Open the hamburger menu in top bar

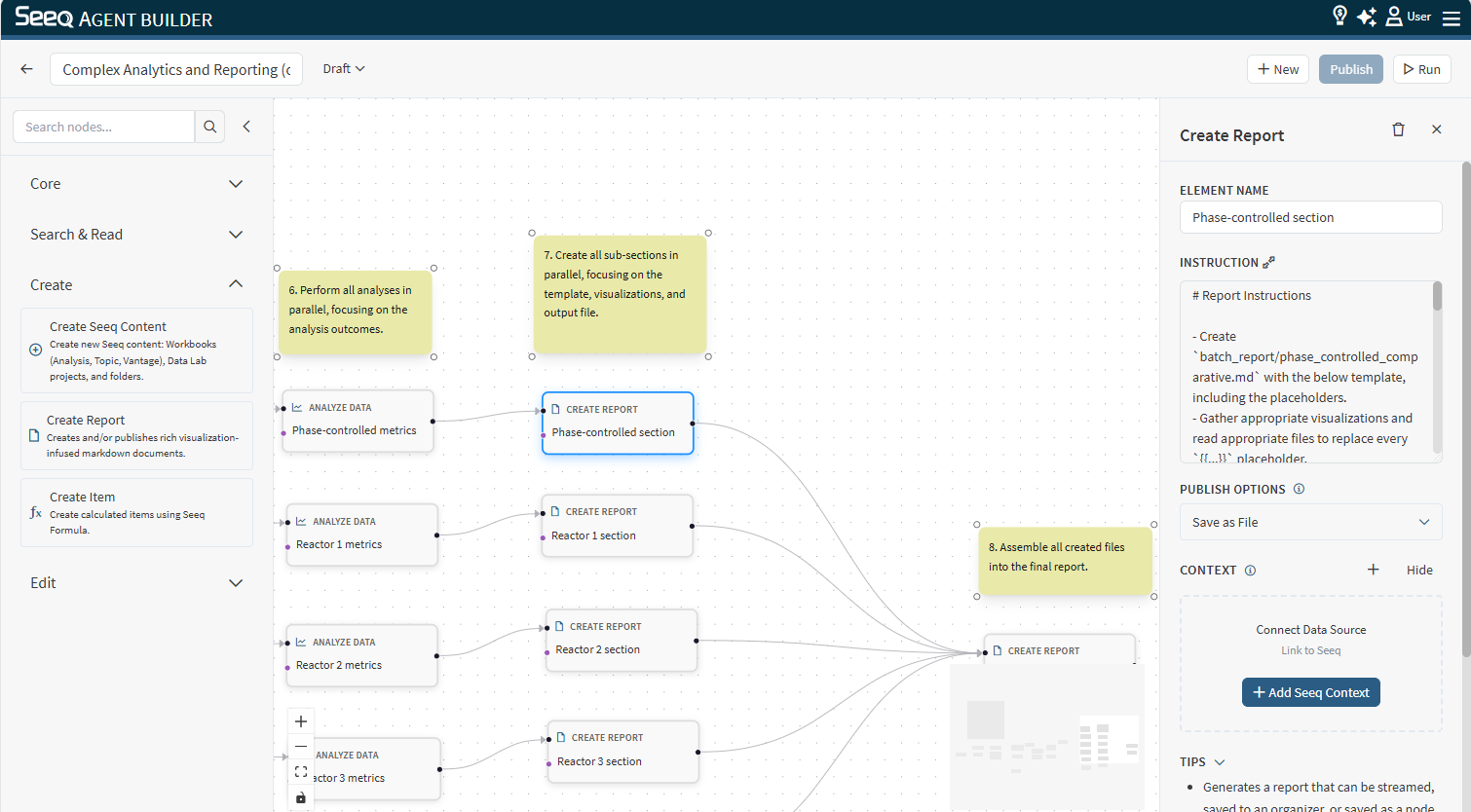click(1451, 18)
